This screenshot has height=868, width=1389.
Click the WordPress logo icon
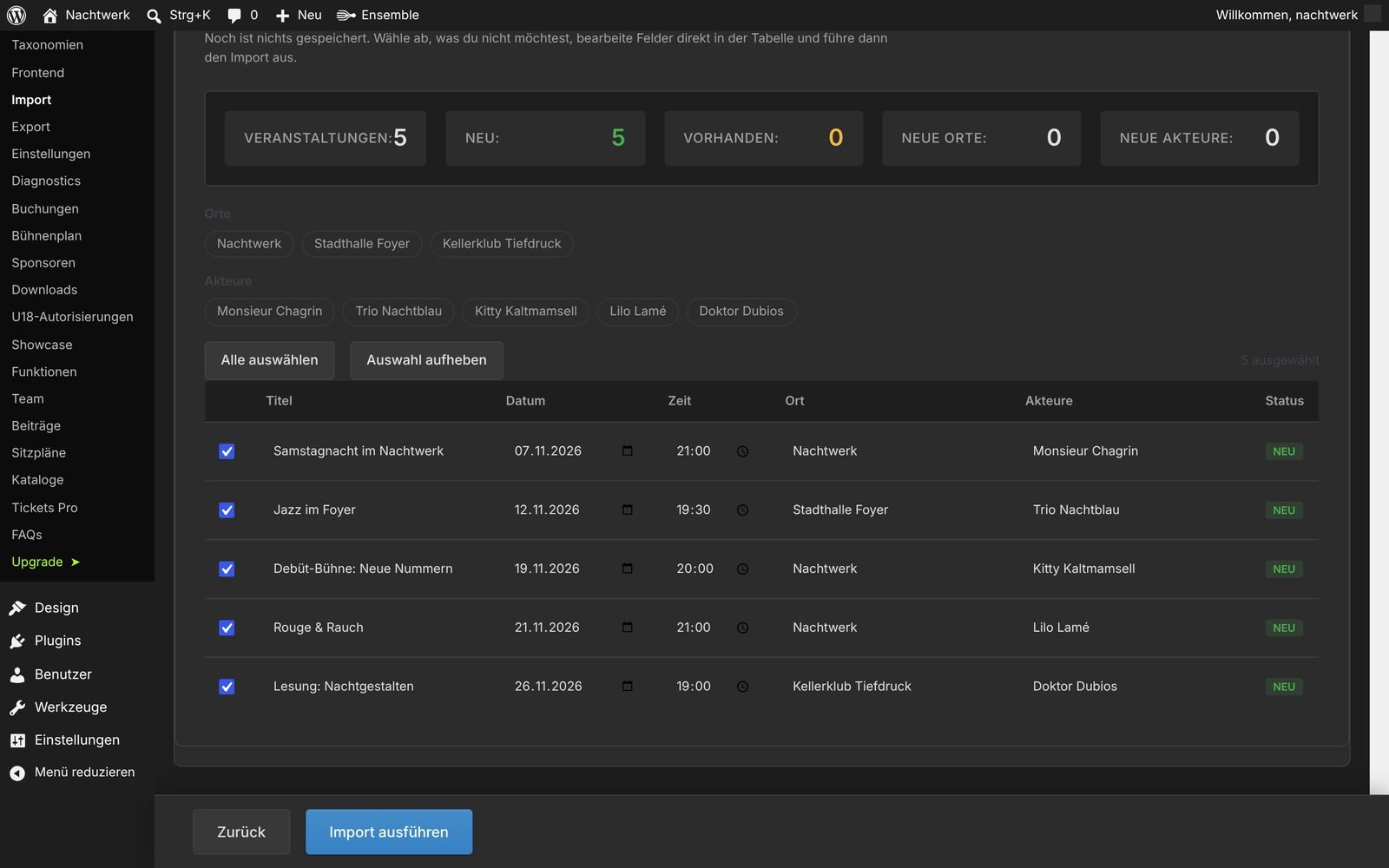click(16, 15)
